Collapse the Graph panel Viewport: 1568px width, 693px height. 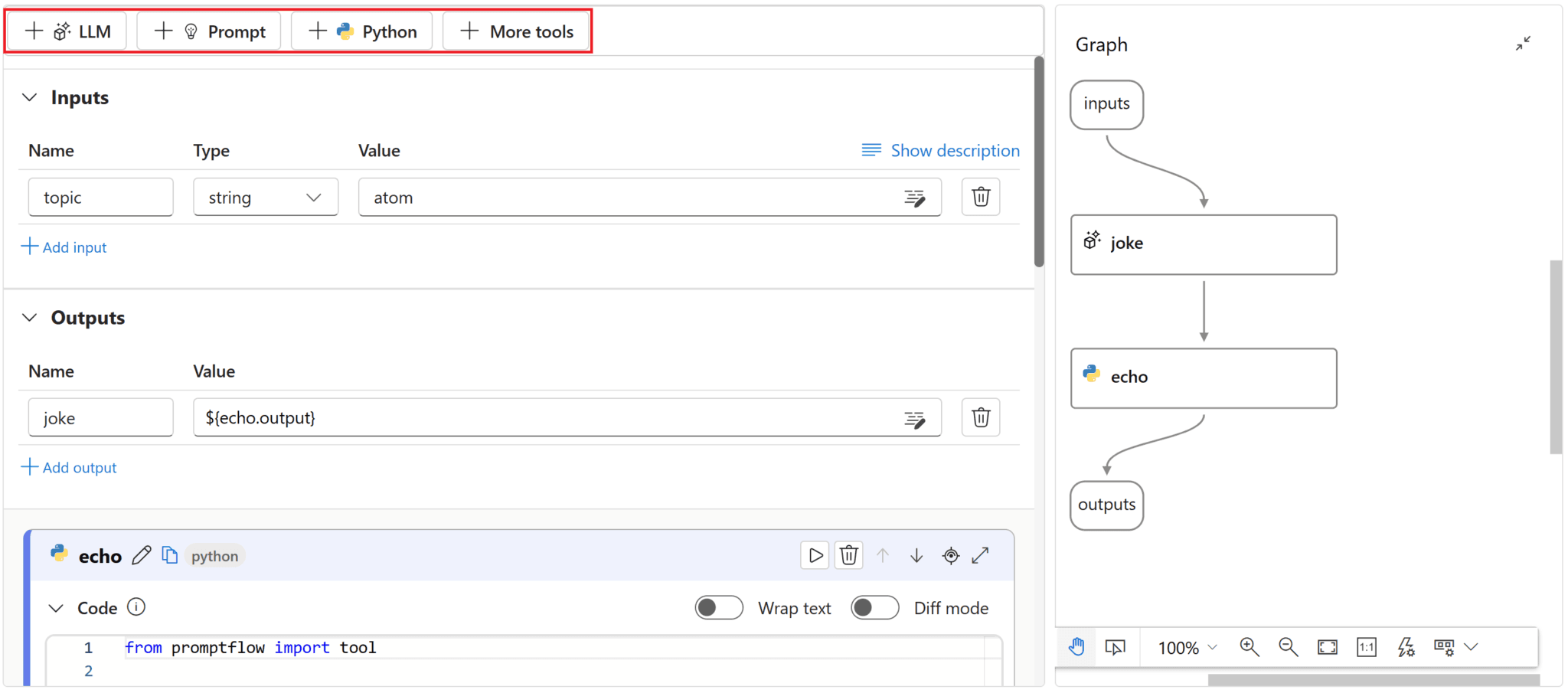(1523, 44)
